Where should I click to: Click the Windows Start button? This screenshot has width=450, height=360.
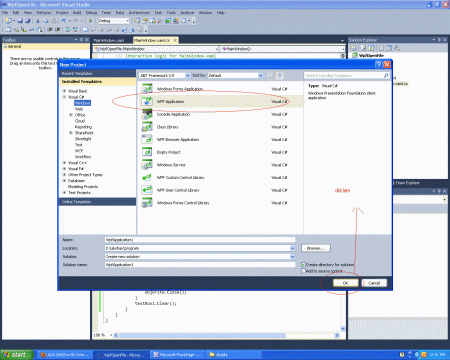[17, 355]
